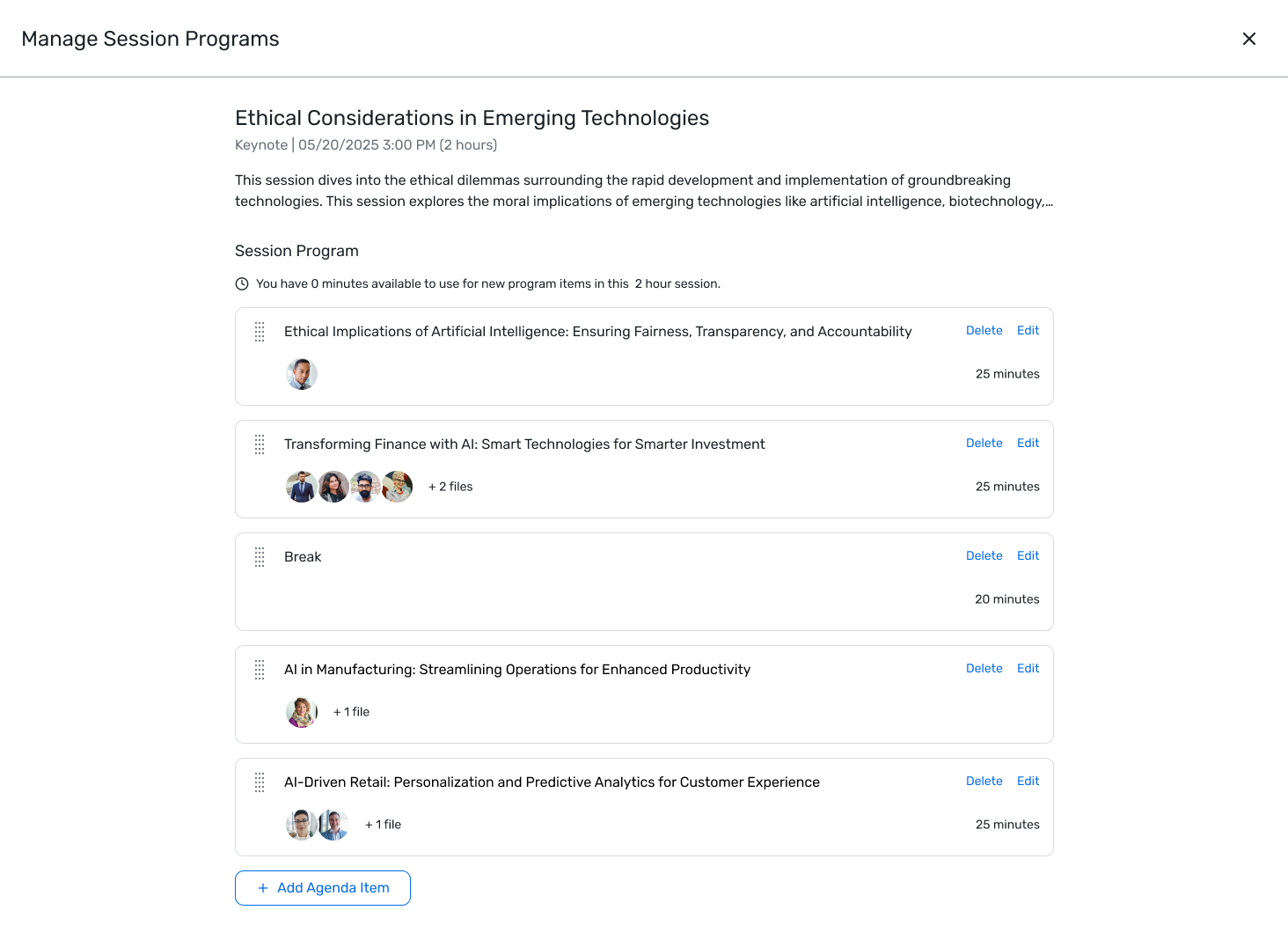Click drag handle beside Break item

[x=260, y=557]
